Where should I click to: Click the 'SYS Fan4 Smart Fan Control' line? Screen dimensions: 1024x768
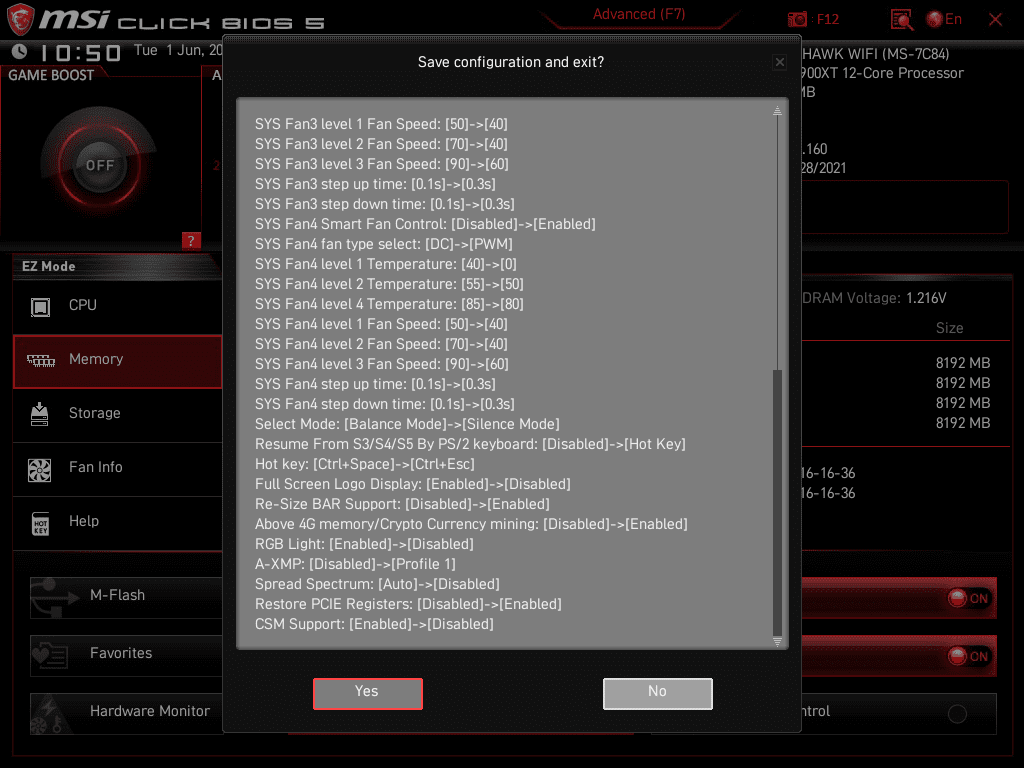click(x=425, y=224)
